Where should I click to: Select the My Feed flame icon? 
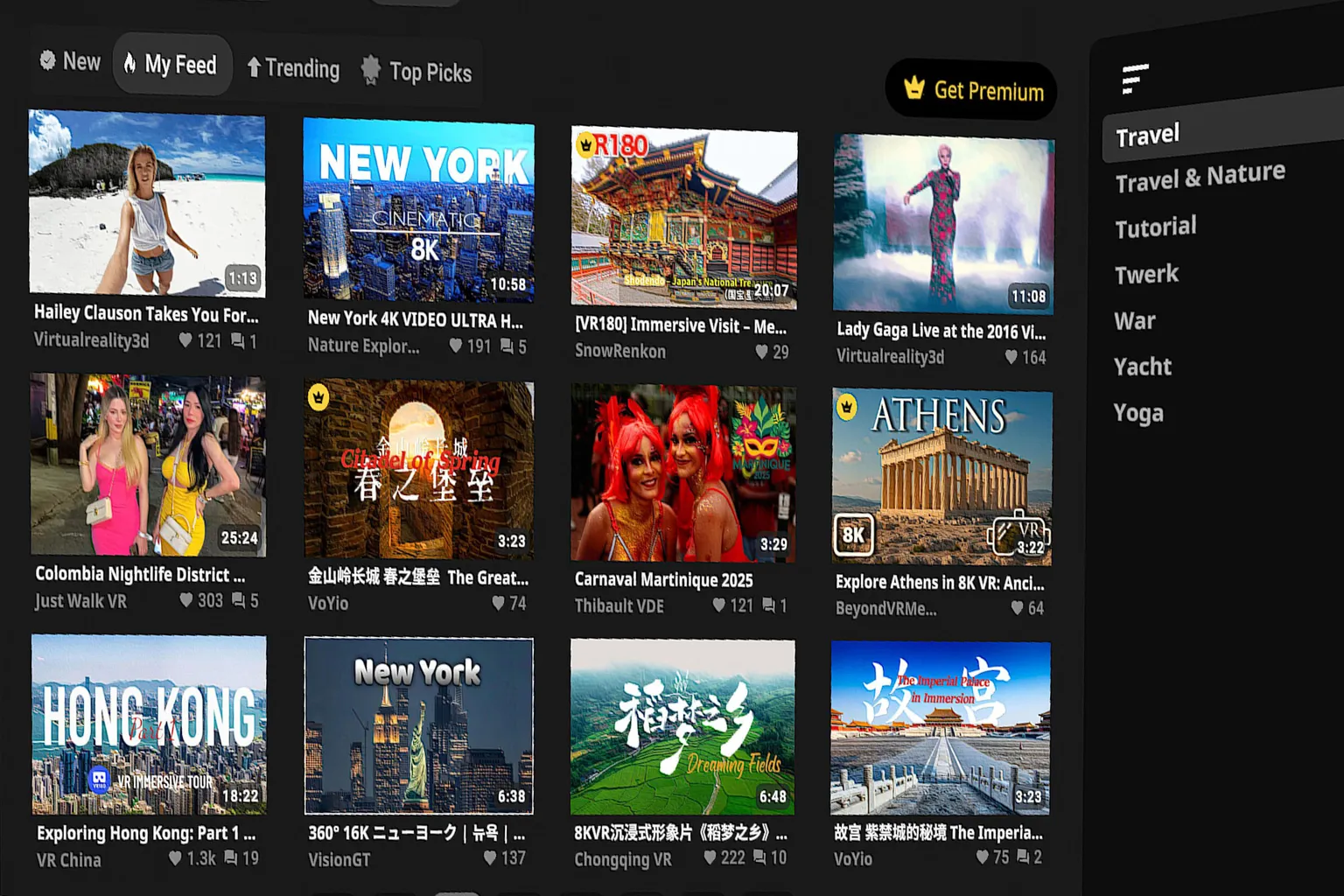click(x=131, y=64)
